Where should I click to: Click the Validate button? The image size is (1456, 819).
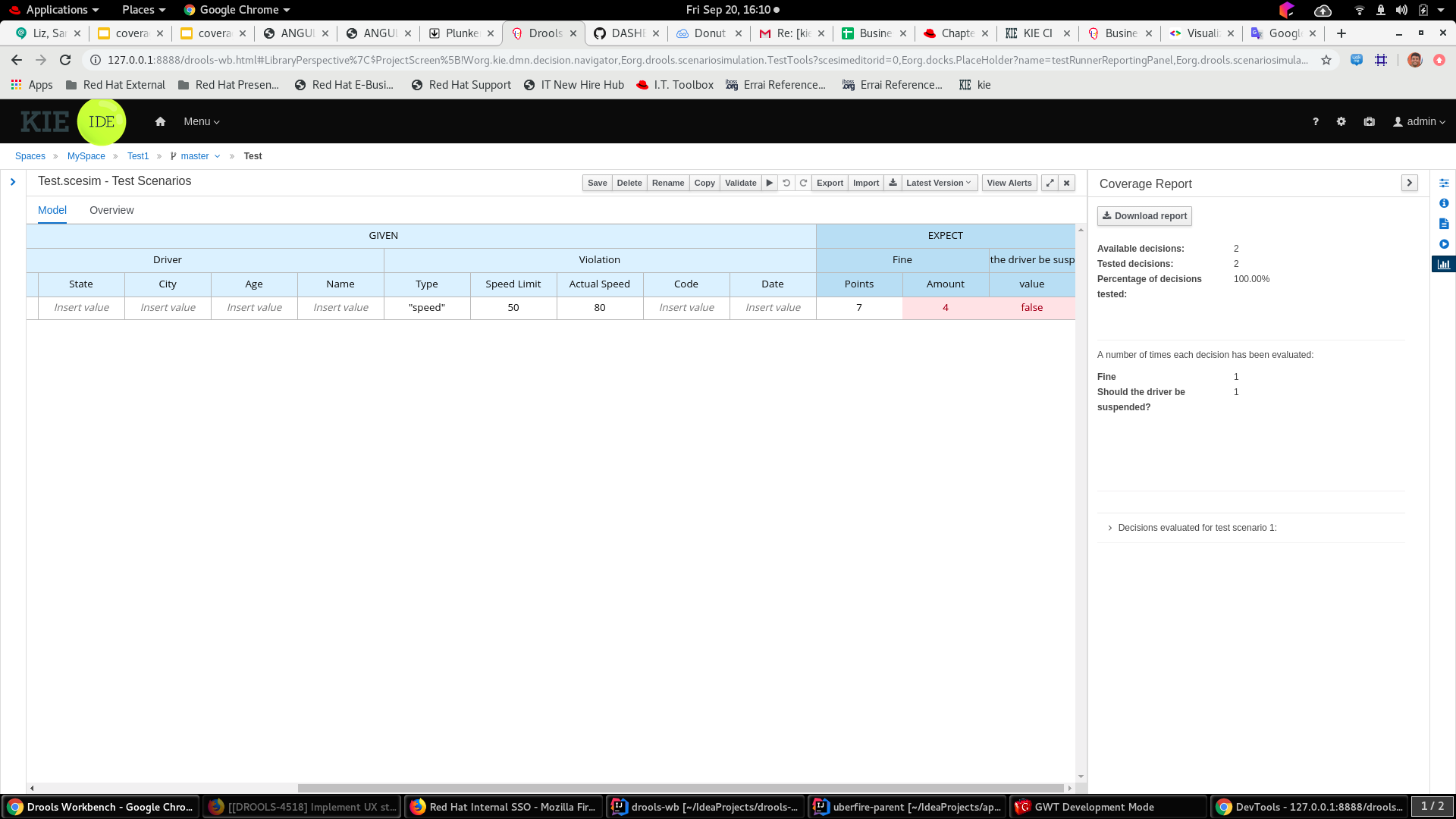coord(740,183)
